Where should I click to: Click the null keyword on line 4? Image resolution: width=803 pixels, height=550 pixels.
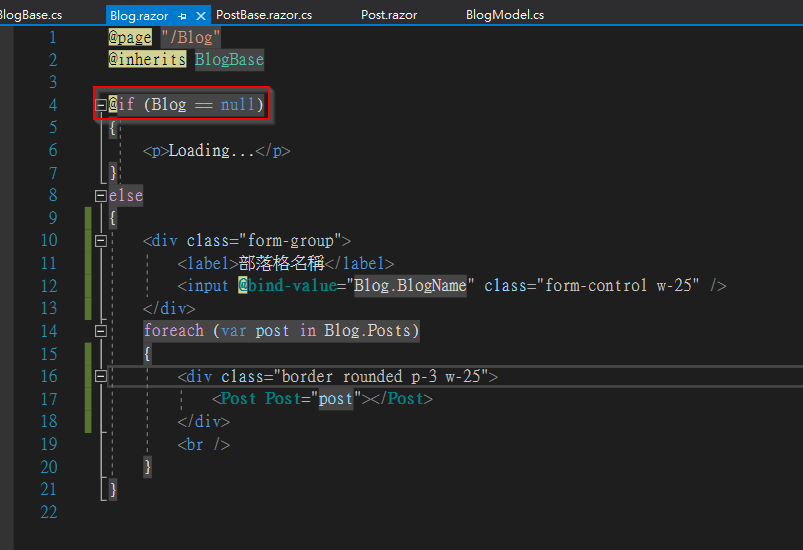(x=238, y=104)
